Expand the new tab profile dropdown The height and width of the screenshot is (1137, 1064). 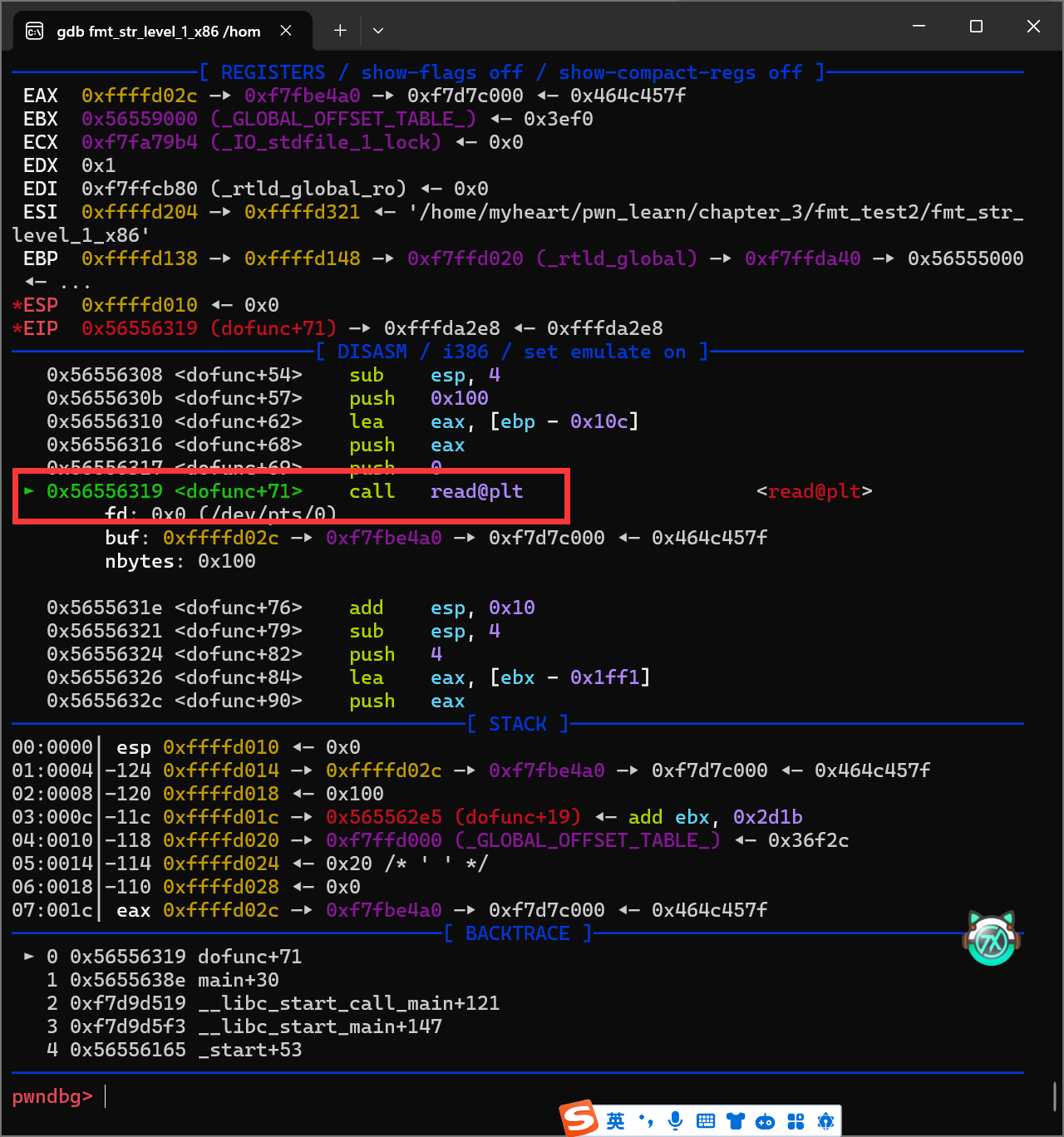point(378,31)
